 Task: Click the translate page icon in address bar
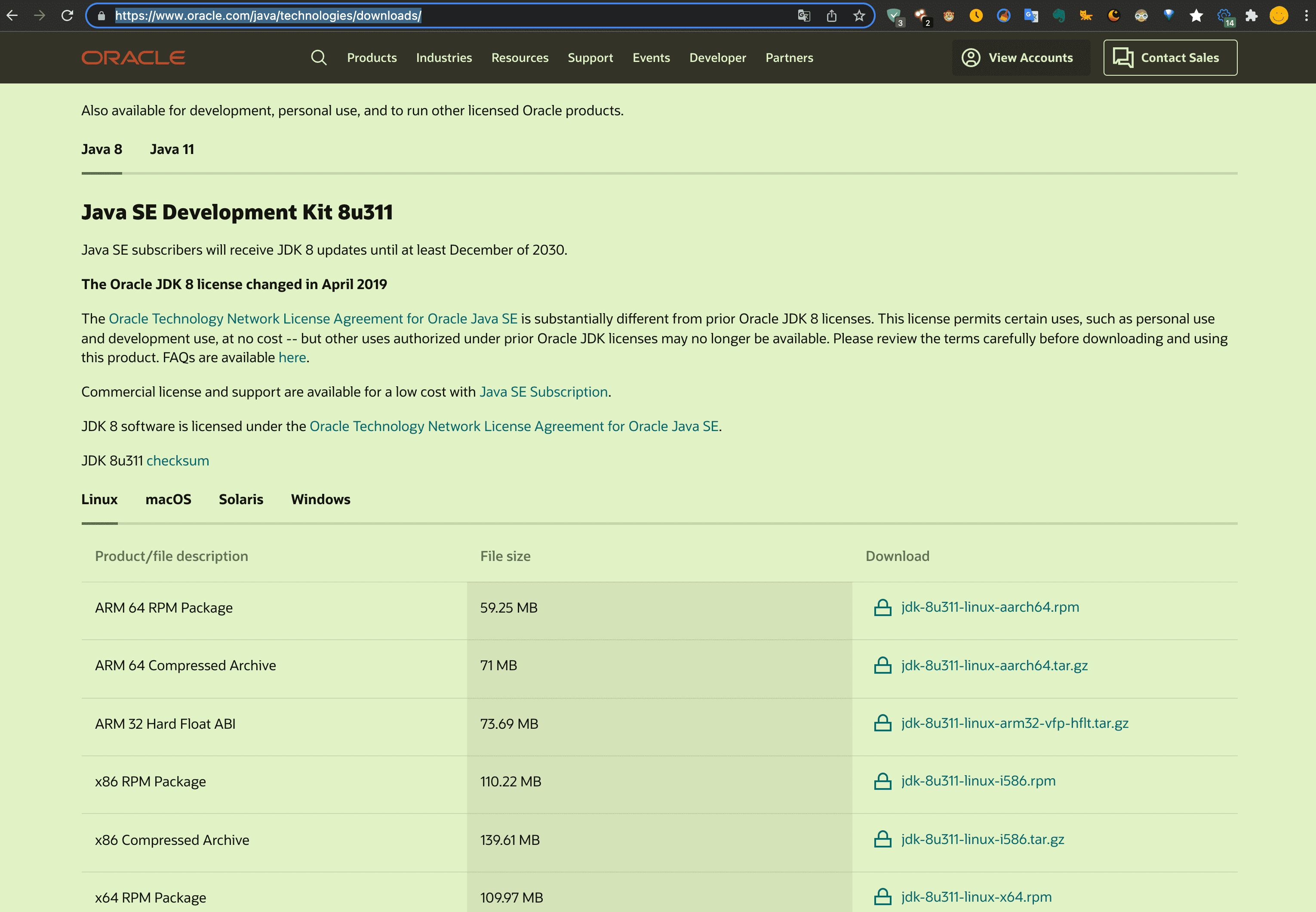(804, 15)
